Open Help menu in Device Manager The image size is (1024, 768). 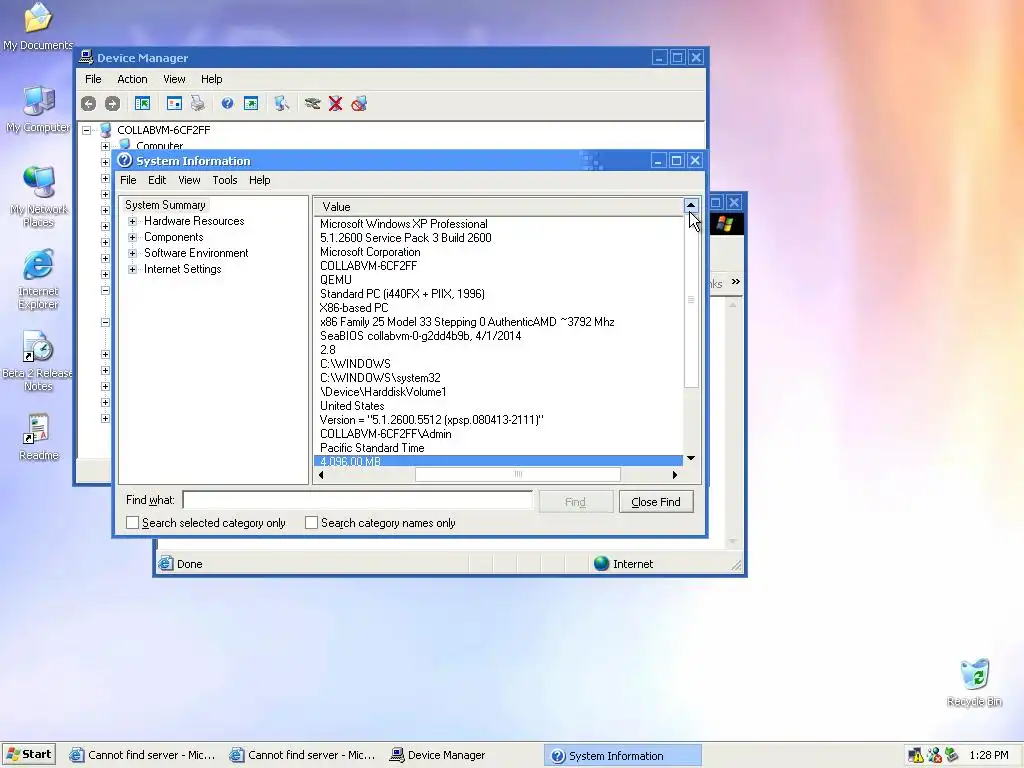coord(212,79)
